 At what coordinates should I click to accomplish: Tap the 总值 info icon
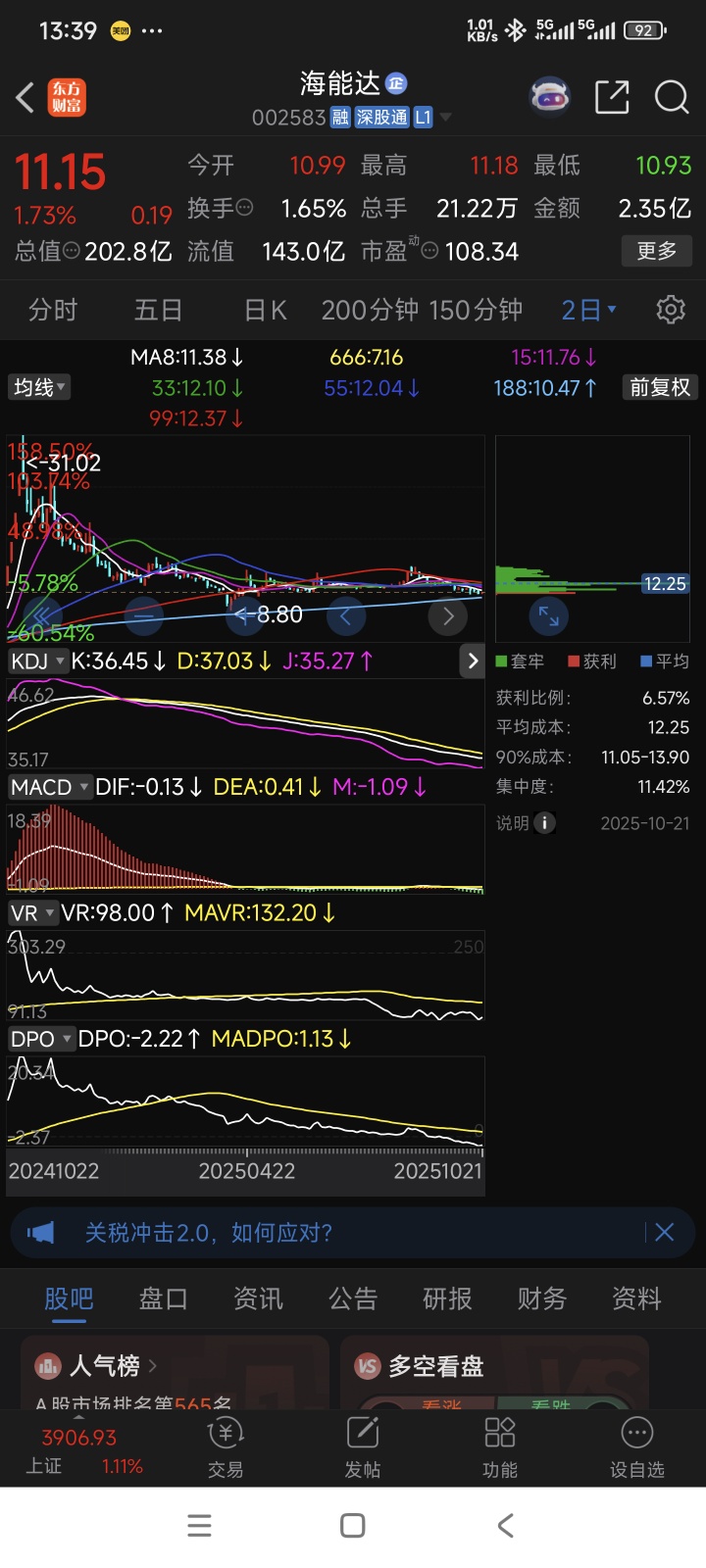(x=71, y=251)
